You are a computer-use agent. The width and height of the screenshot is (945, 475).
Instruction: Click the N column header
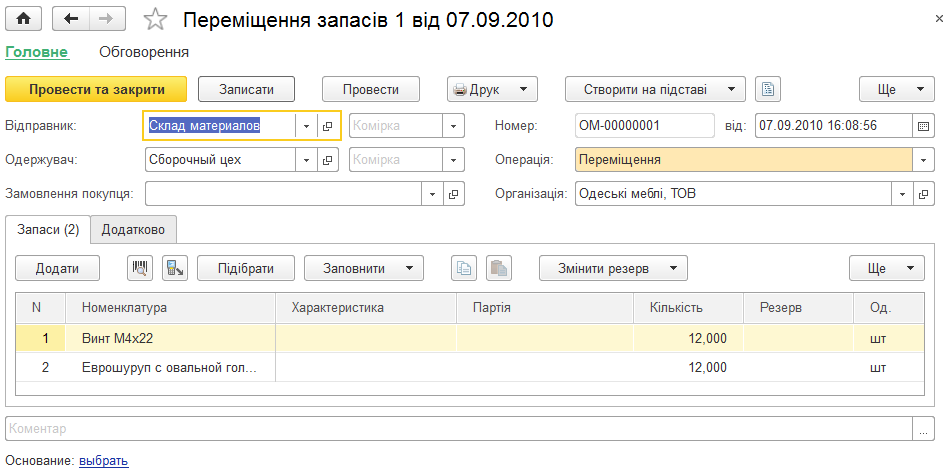pyautogui.click(x=40, y=307)
